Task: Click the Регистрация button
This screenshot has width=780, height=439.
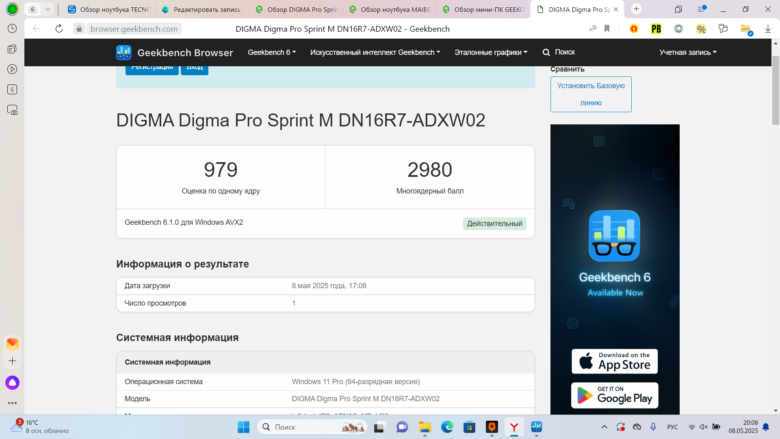Action: (152, 69)
